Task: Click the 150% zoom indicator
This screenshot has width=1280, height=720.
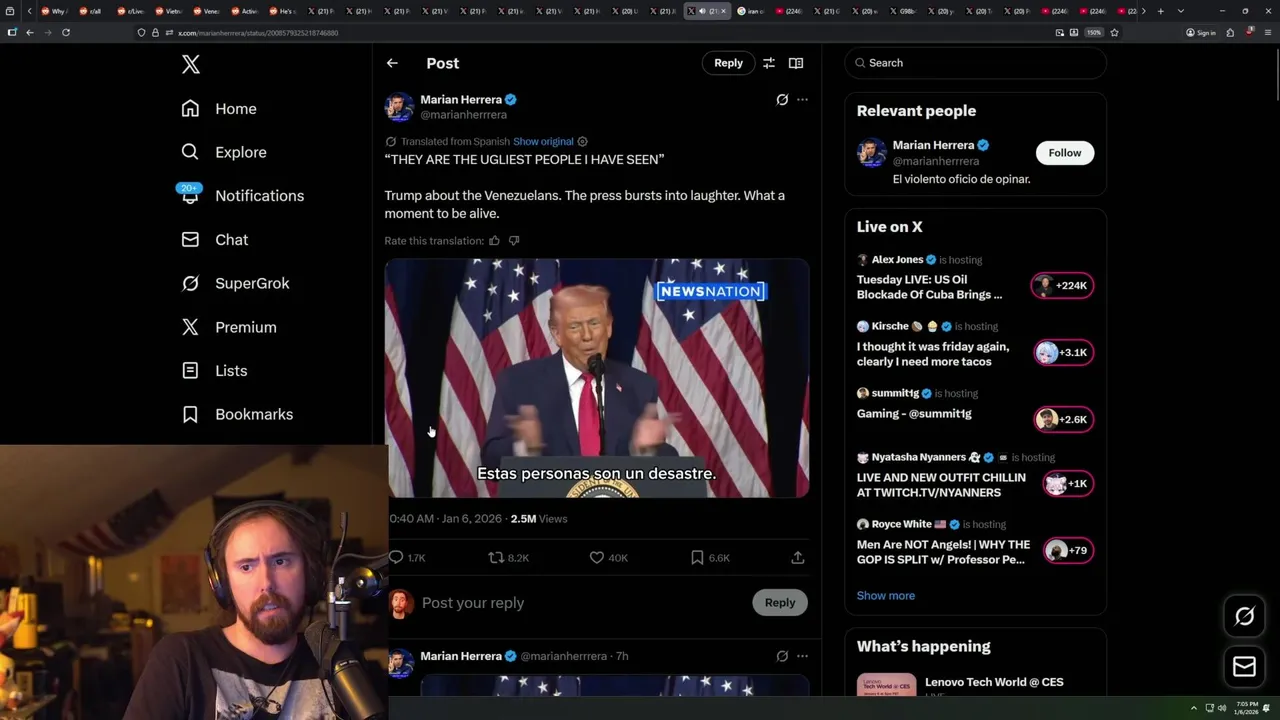Action: point(1094,32)
